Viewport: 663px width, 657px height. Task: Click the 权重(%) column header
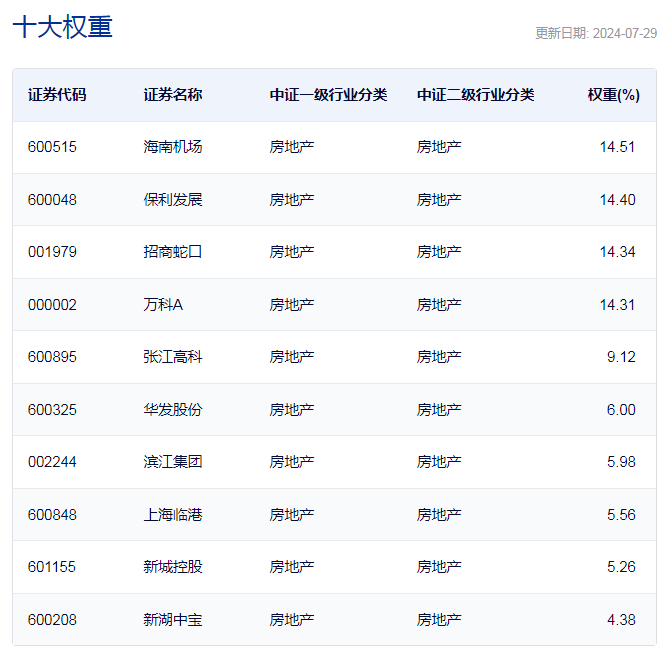click(613, 95)
